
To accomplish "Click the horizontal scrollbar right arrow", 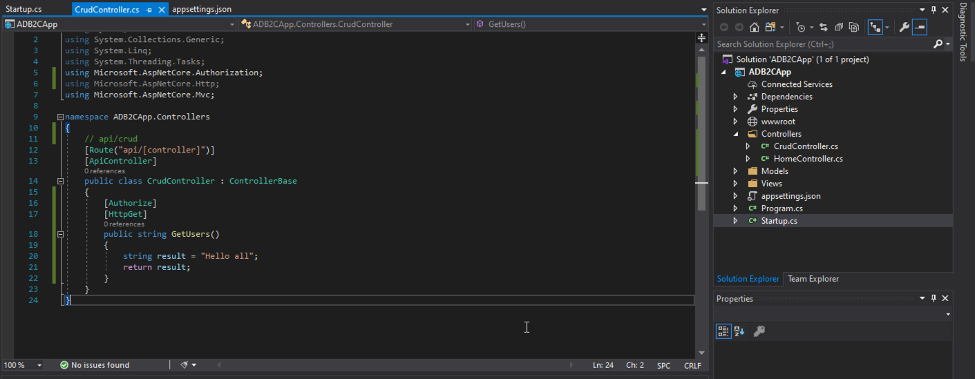I will (572, 365).
